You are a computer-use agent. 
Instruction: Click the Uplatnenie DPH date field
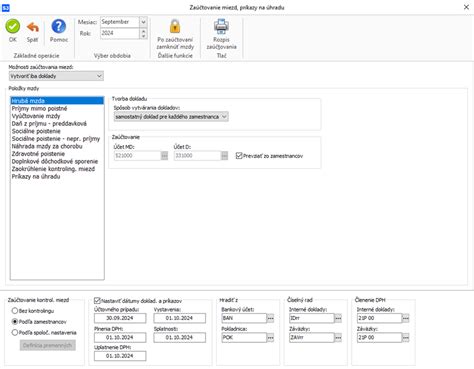click(120, 356)
